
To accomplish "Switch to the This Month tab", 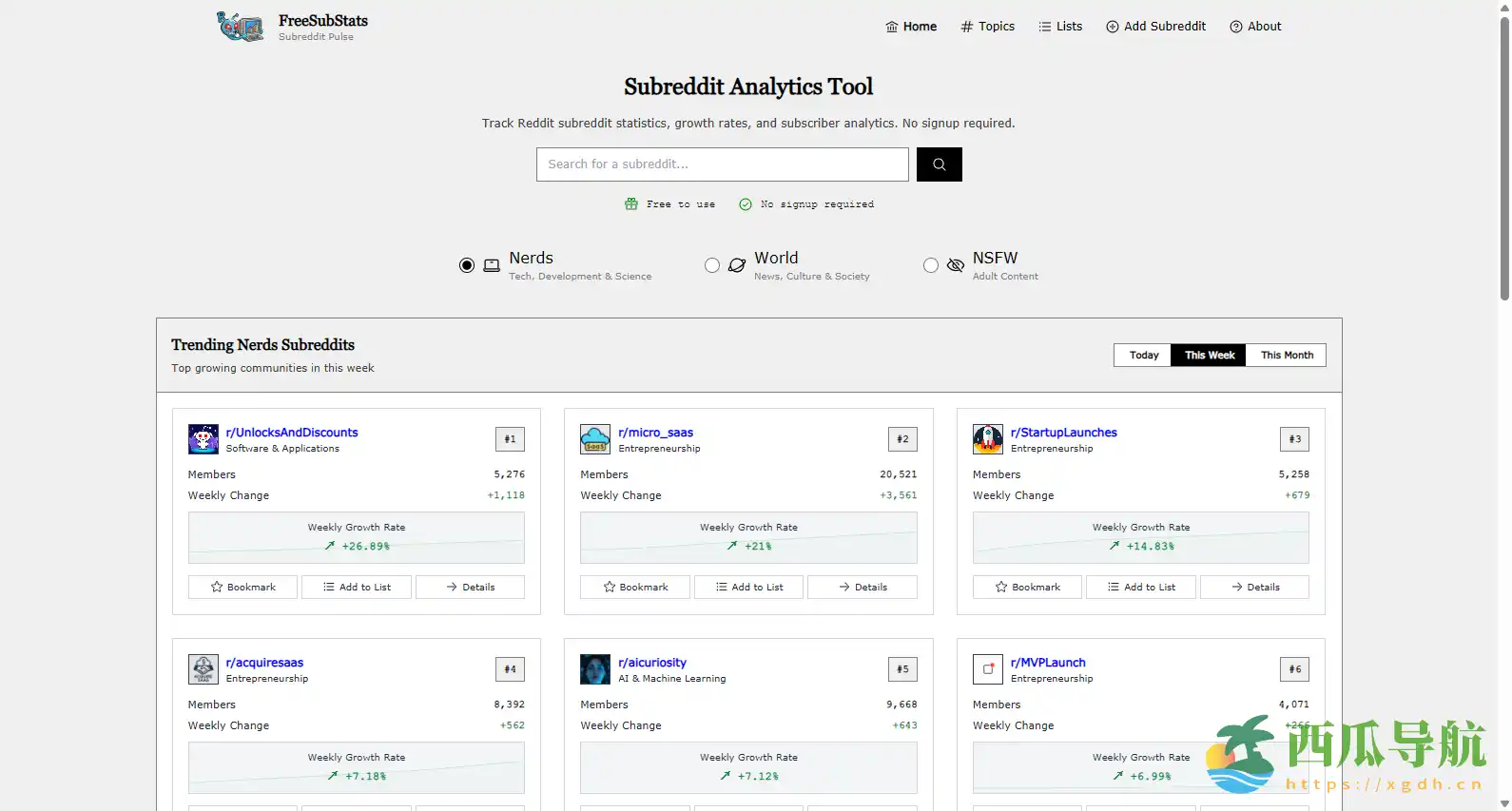I will tap(1287, 355).
